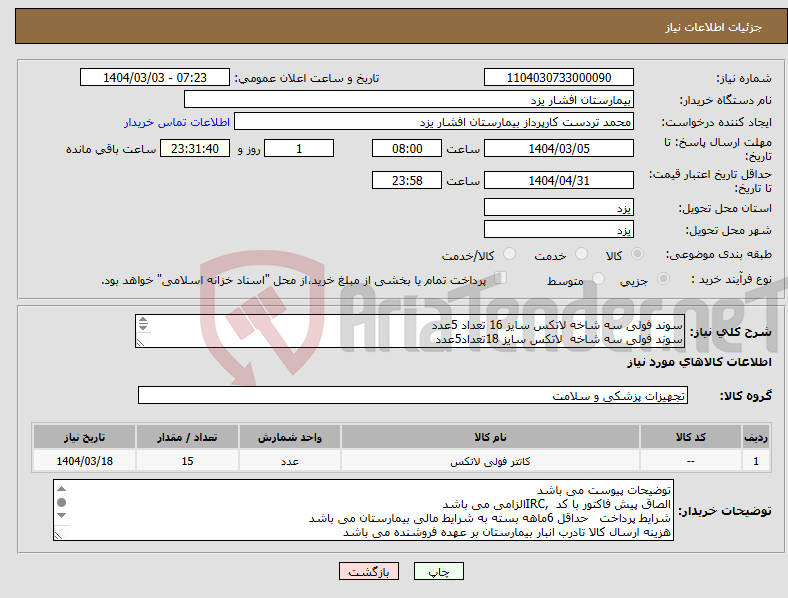Select the کالا/خدمت radio button
Screen dimensions: 788x598
pos(510,254)
